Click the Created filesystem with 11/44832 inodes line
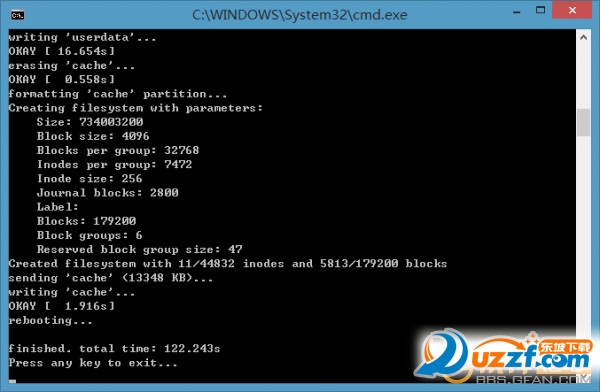600x392 pixels. click(228, 264)
